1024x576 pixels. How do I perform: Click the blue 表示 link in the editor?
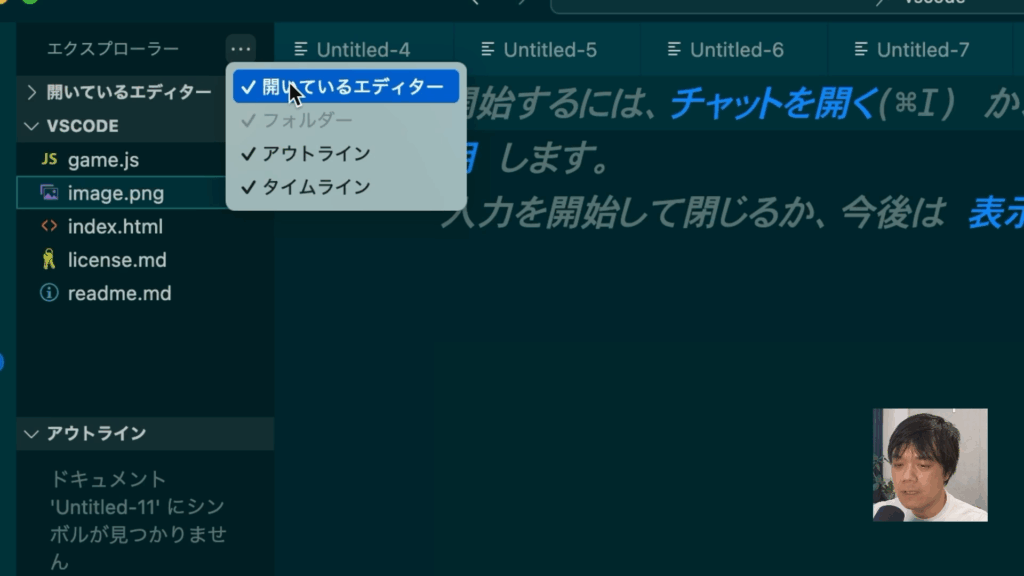(995, 213)
